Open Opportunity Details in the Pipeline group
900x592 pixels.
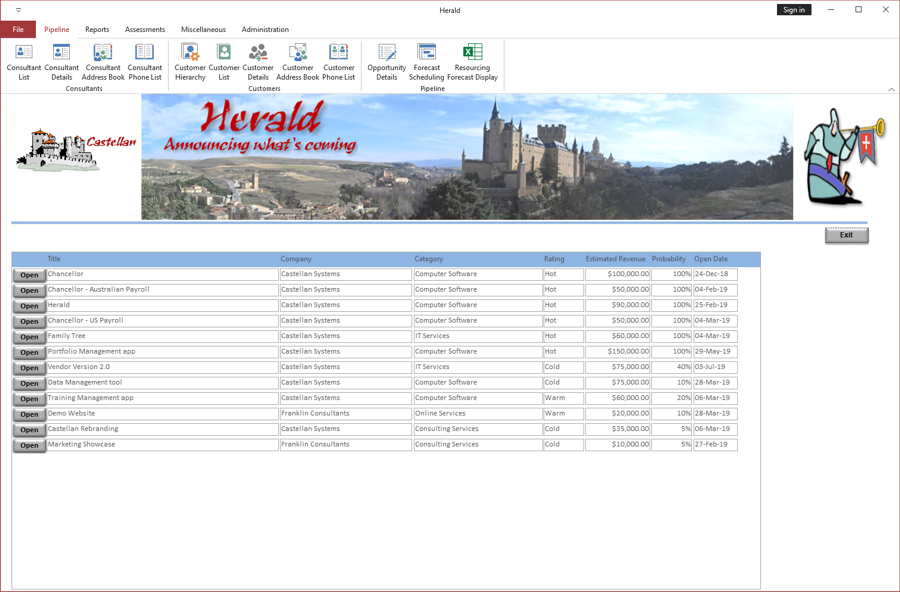[387, 62]
